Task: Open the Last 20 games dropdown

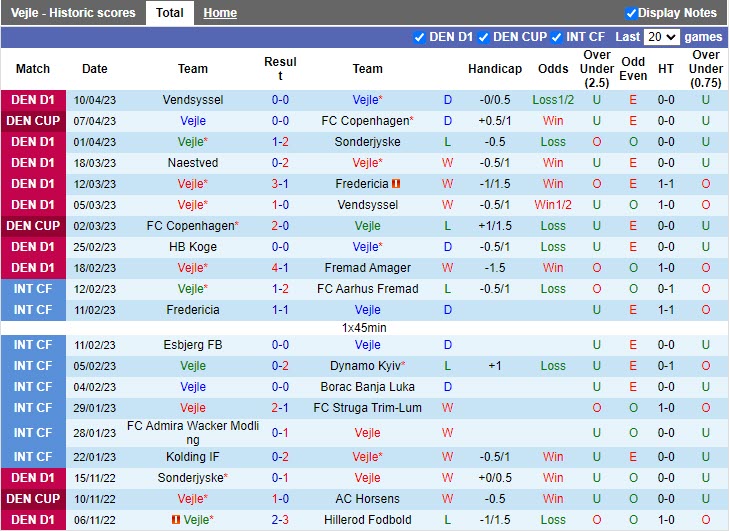Action: coord(662,37)
